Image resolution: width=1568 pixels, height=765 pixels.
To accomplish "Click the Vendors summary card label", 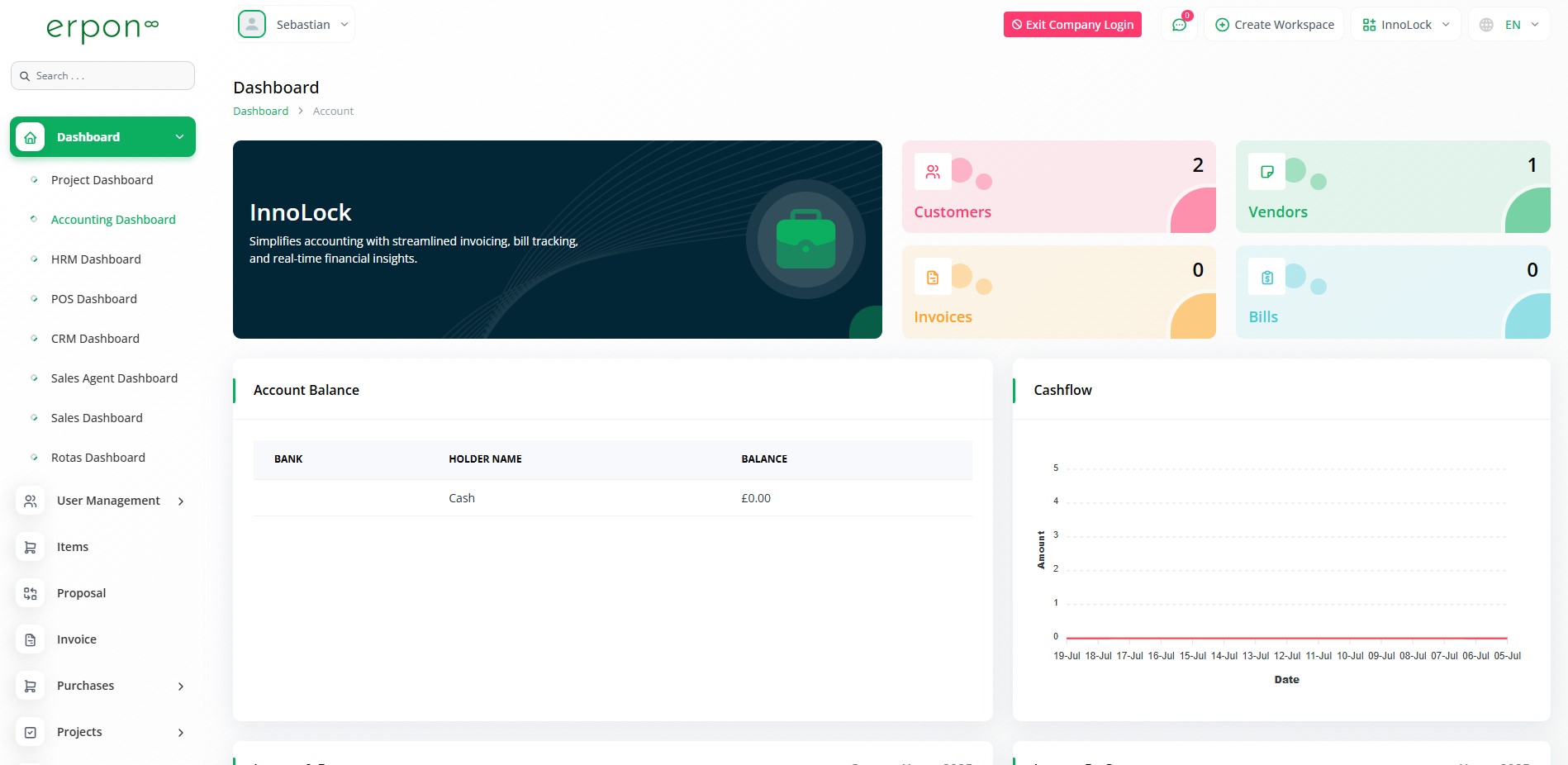I will (1278, 212).
